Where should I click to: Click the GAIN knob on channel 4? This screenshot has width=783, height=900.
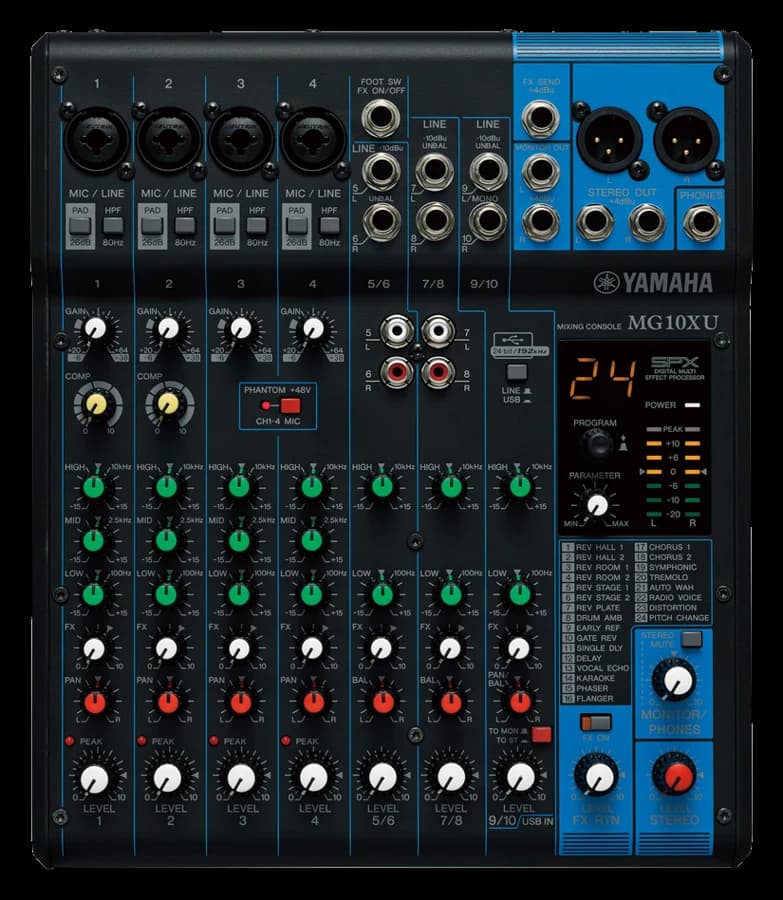tap(313, 329)
